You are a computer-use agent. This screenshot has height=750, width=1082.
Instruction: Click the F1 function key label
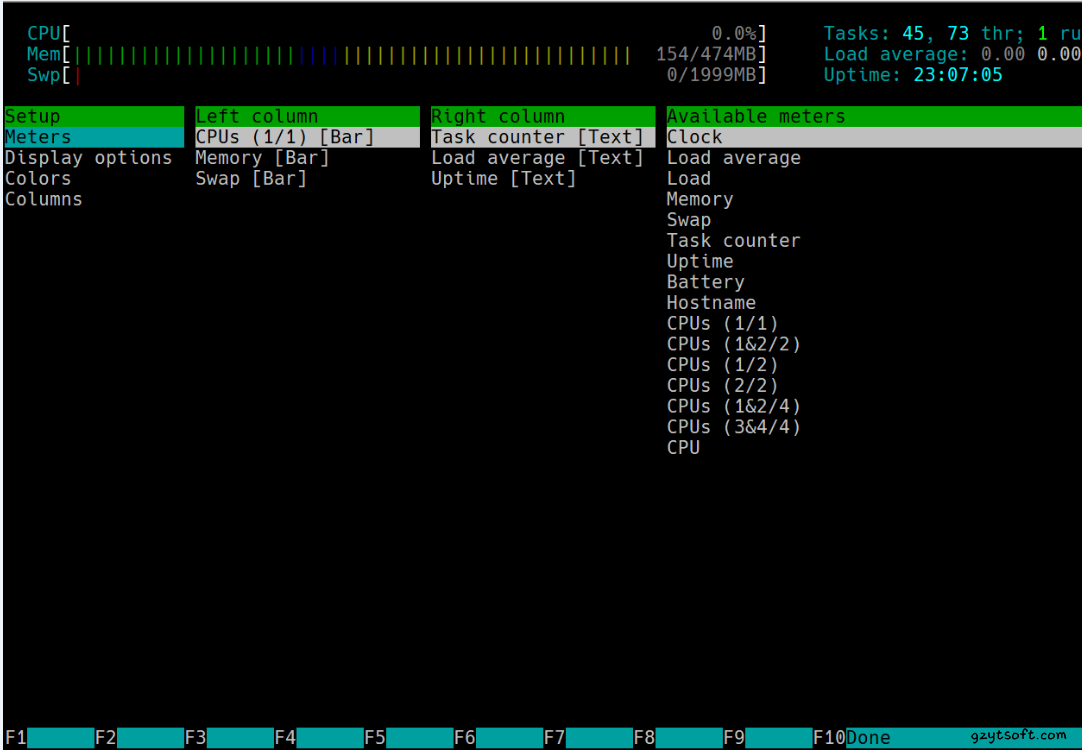pyautogui.click(x=16, y=738)
